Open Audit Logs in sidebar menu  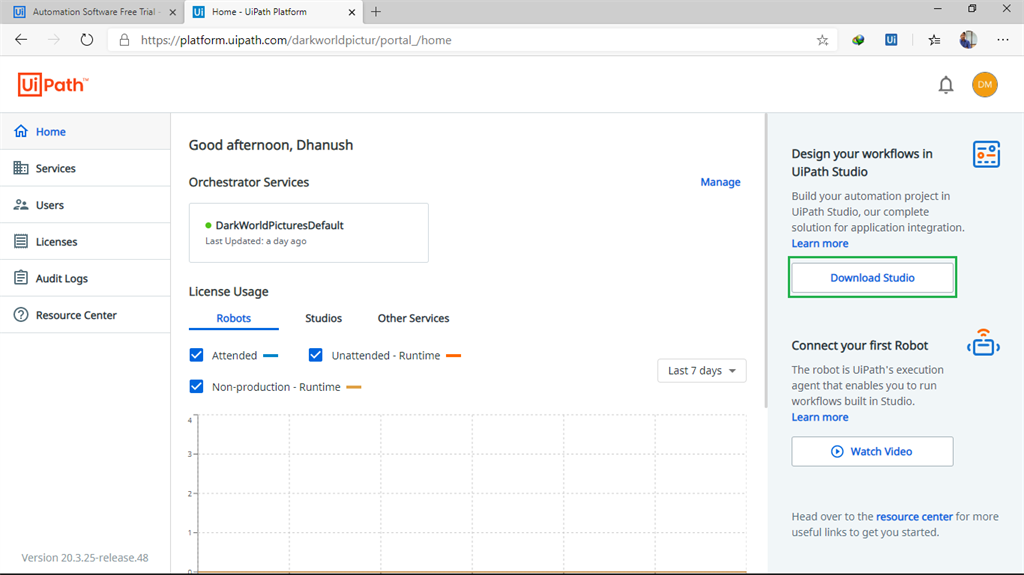(x=85, y=278)
